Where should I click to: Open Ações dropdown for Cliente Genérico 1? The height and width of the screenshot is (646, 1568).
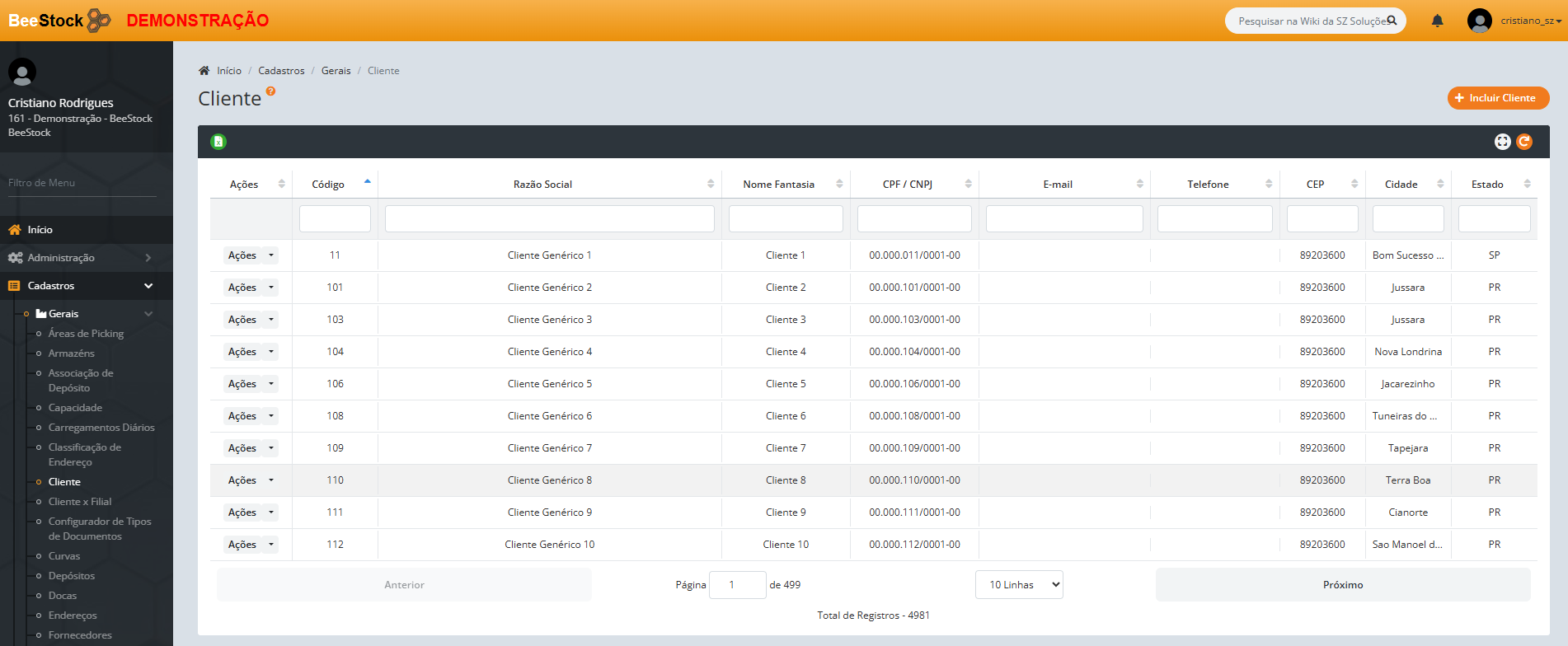click(x=270, y=255)
